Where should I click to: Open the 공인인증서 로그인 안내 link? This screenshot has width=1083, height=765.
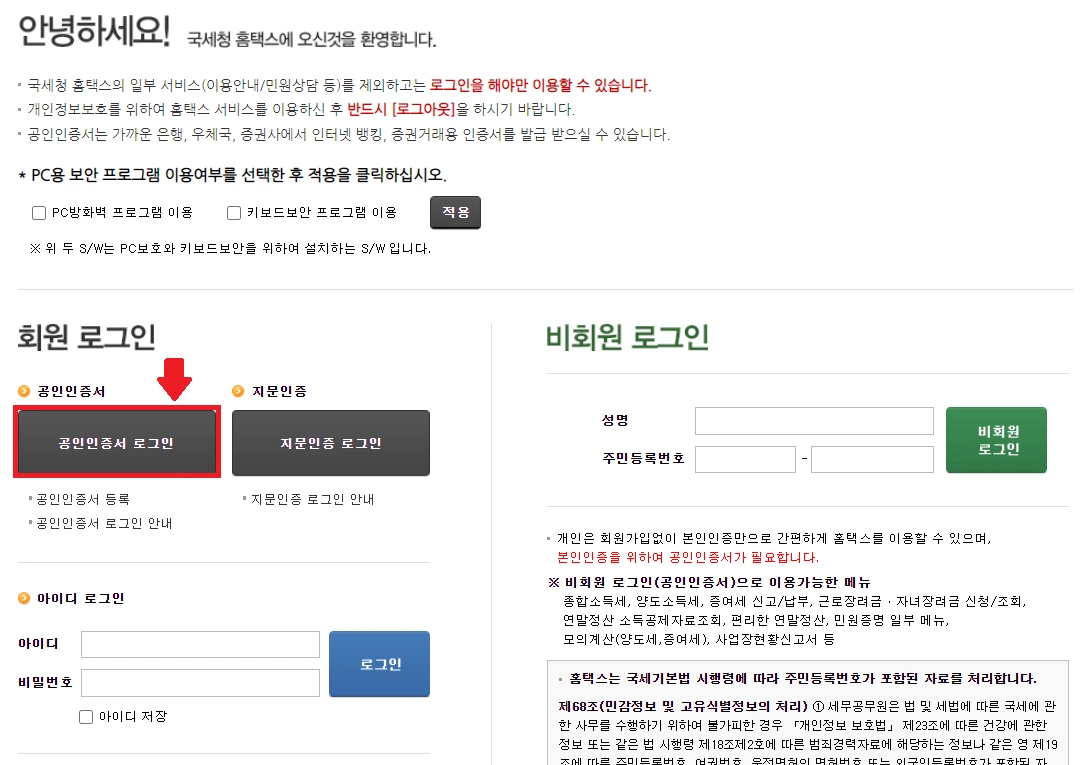(x=104, y=523)
